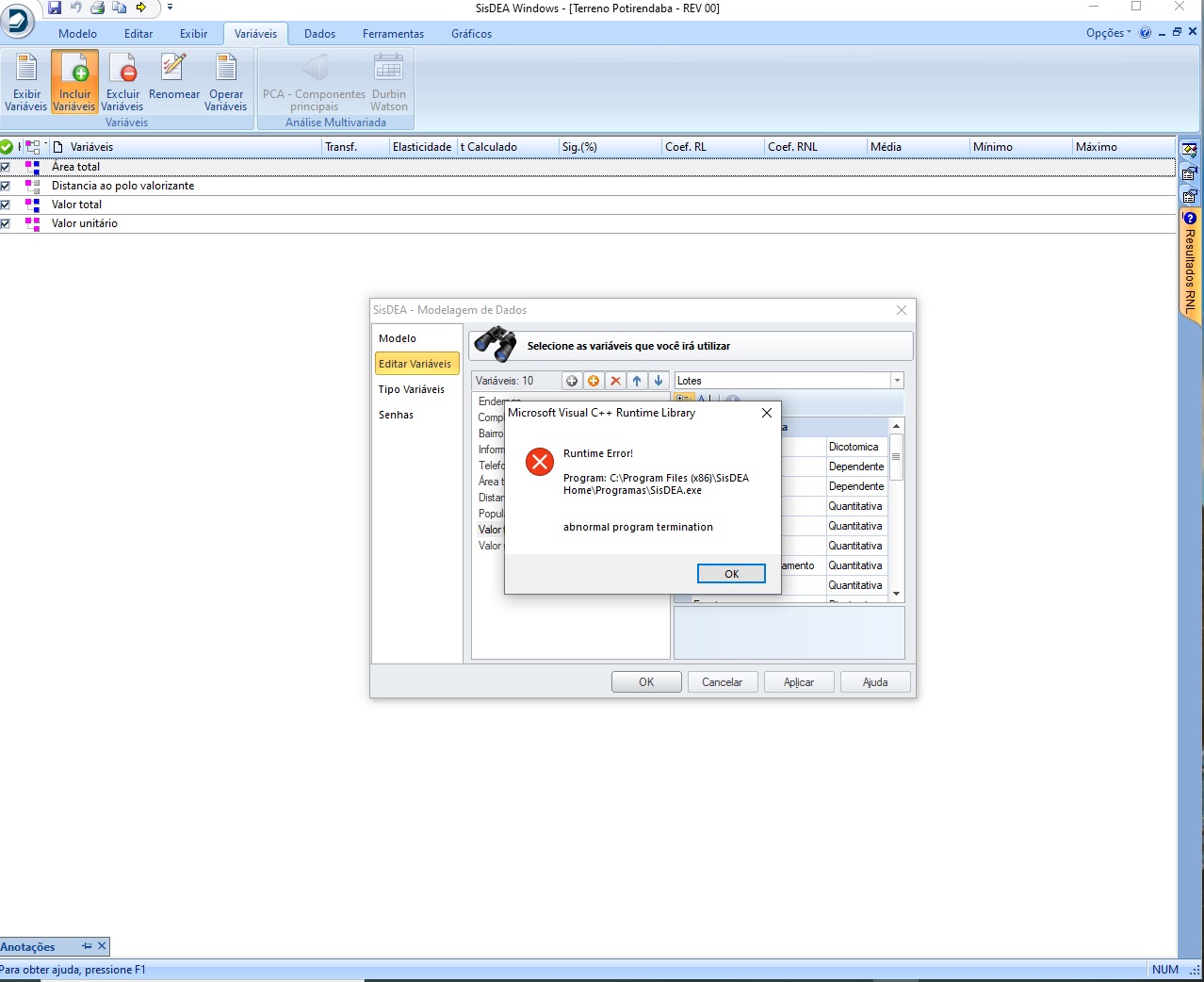Open the Lotes dropdown in Modelagem dialog
1204x982 pixels.
coord(897,381)
